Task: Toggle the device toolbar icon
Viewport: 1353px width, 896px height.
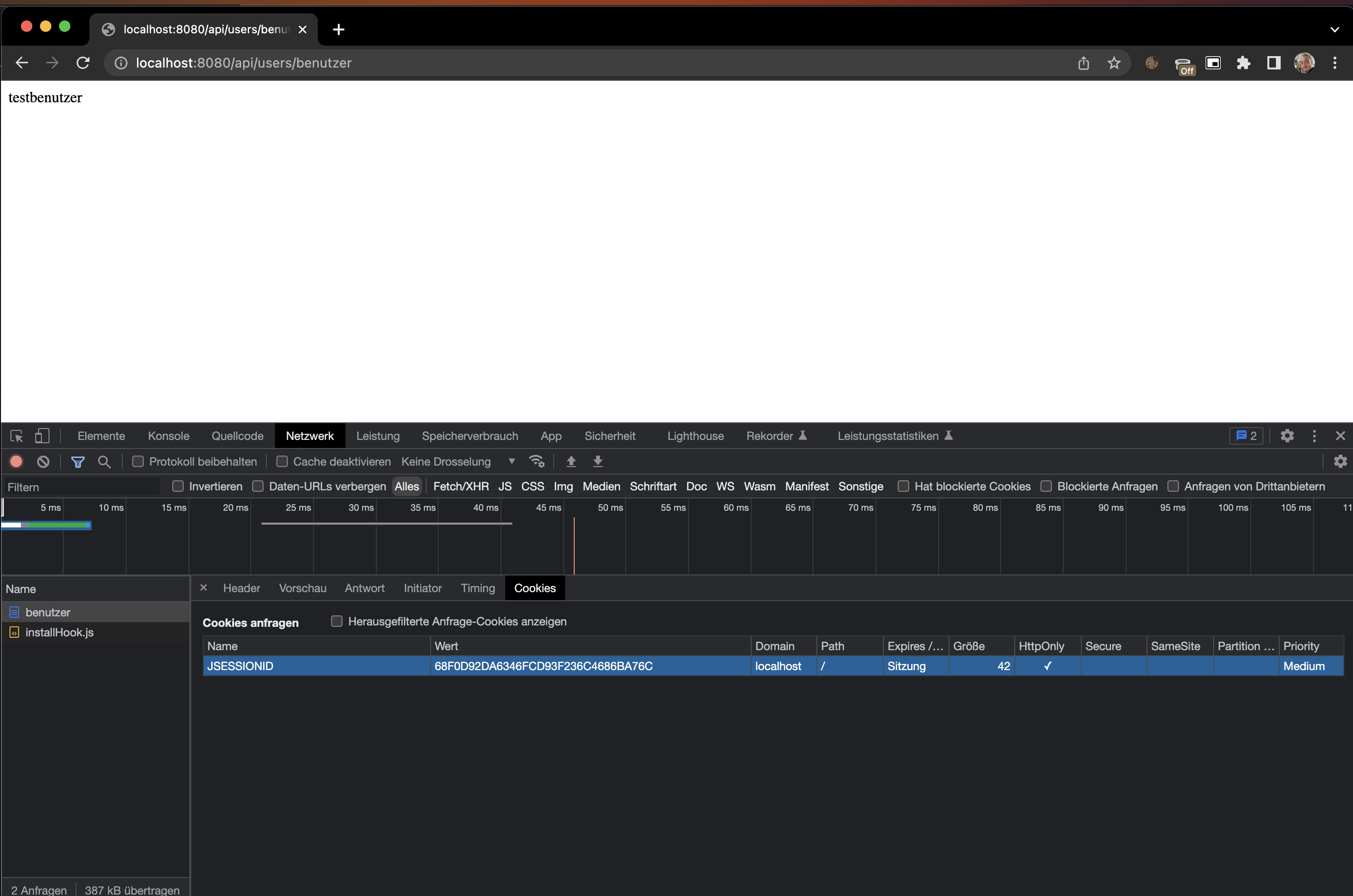Action: click(x=42, y=436)
